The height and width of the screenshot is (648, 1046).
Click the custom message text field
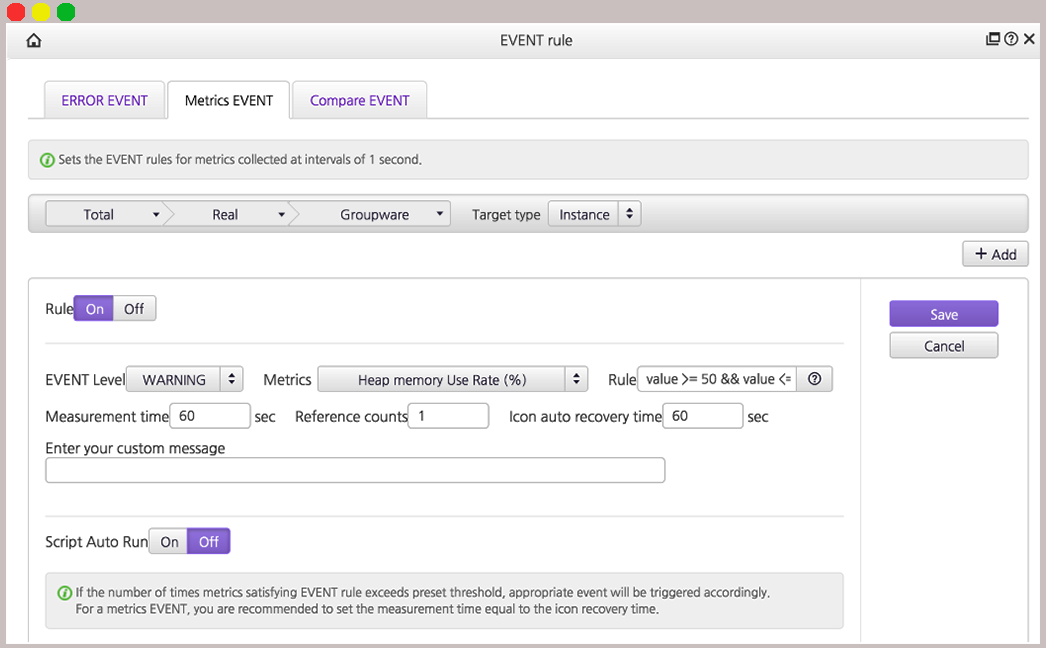pos(355,470)
